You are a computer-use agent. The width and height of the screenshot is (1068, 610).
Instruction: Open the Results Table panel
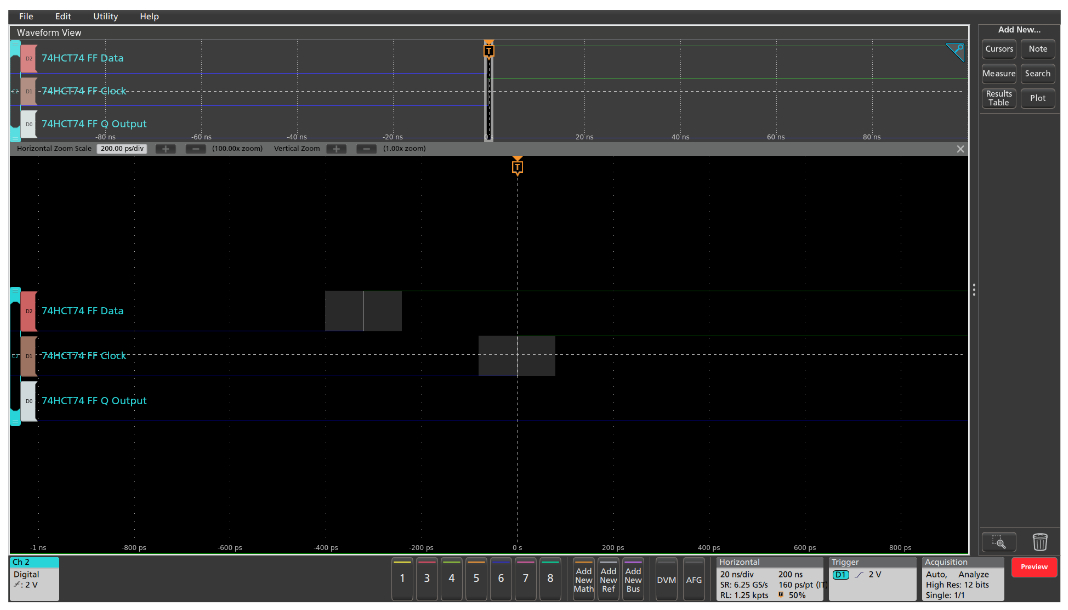pyautogui.click(x=998, y=97)
